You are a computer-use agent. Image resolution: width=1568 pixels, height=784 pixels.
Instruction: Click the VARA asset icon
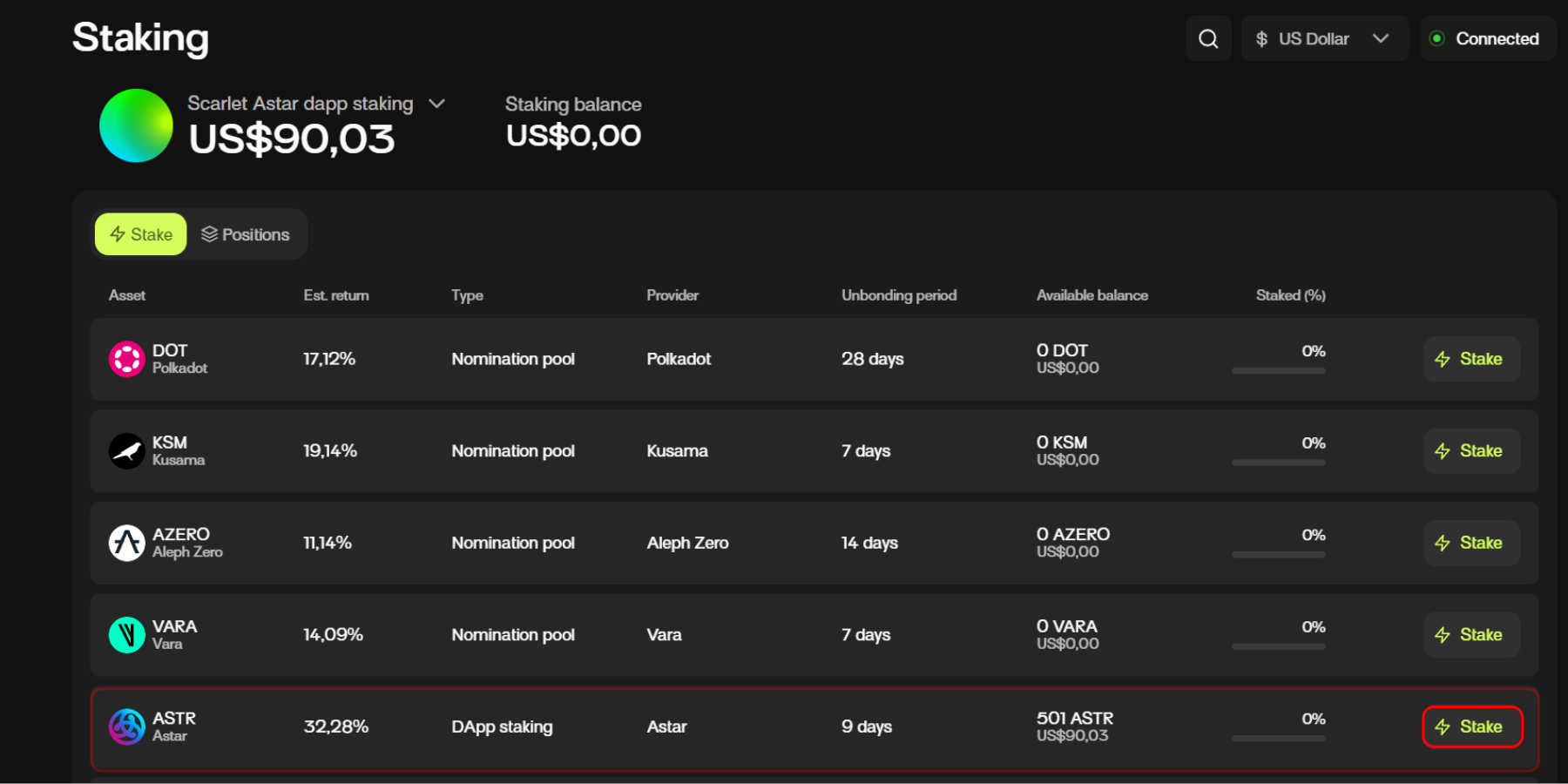pyautogui.click(x=126, y=635)
